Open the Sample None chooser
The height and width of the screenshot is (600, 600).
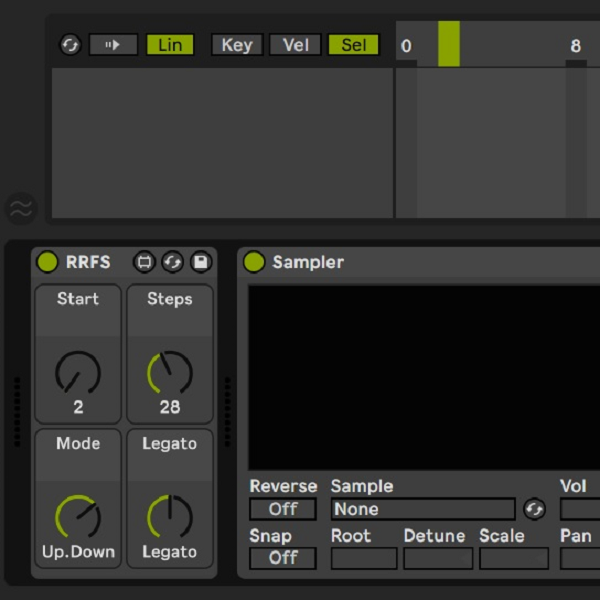click(423, 509)
